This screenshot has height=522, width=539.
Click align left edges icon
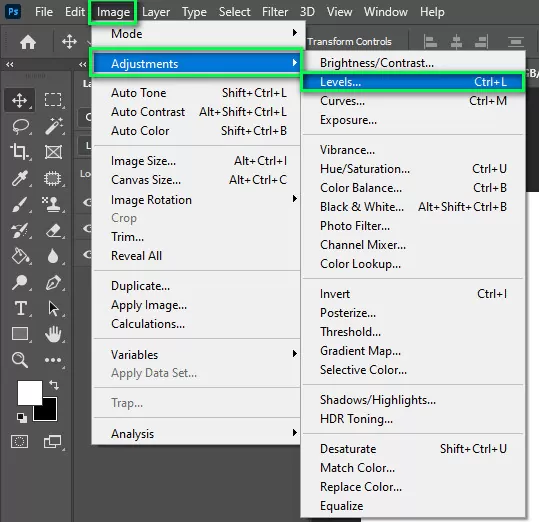coord(430,42)
